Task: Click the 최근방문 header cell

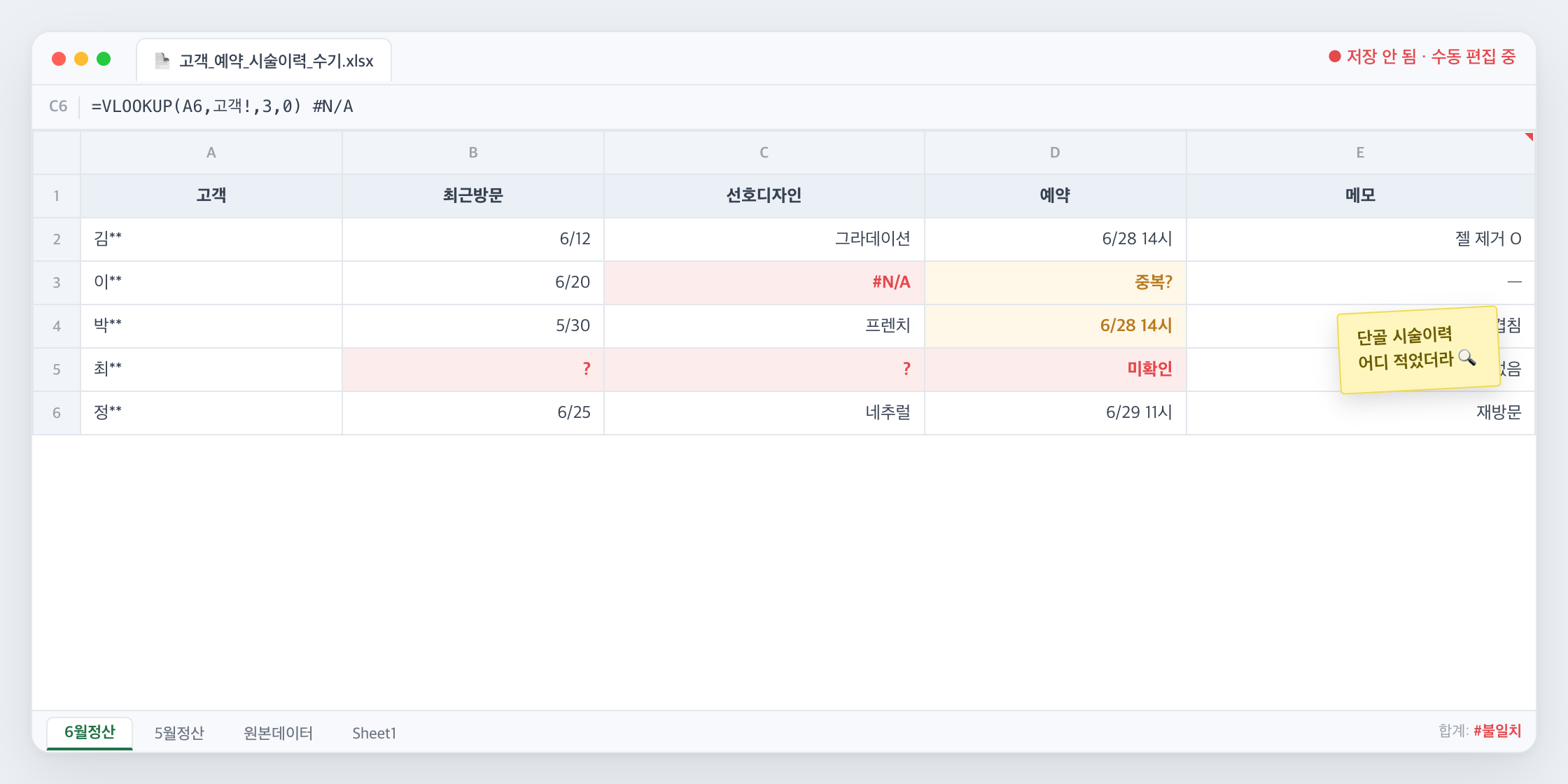Action: (473, 196)
